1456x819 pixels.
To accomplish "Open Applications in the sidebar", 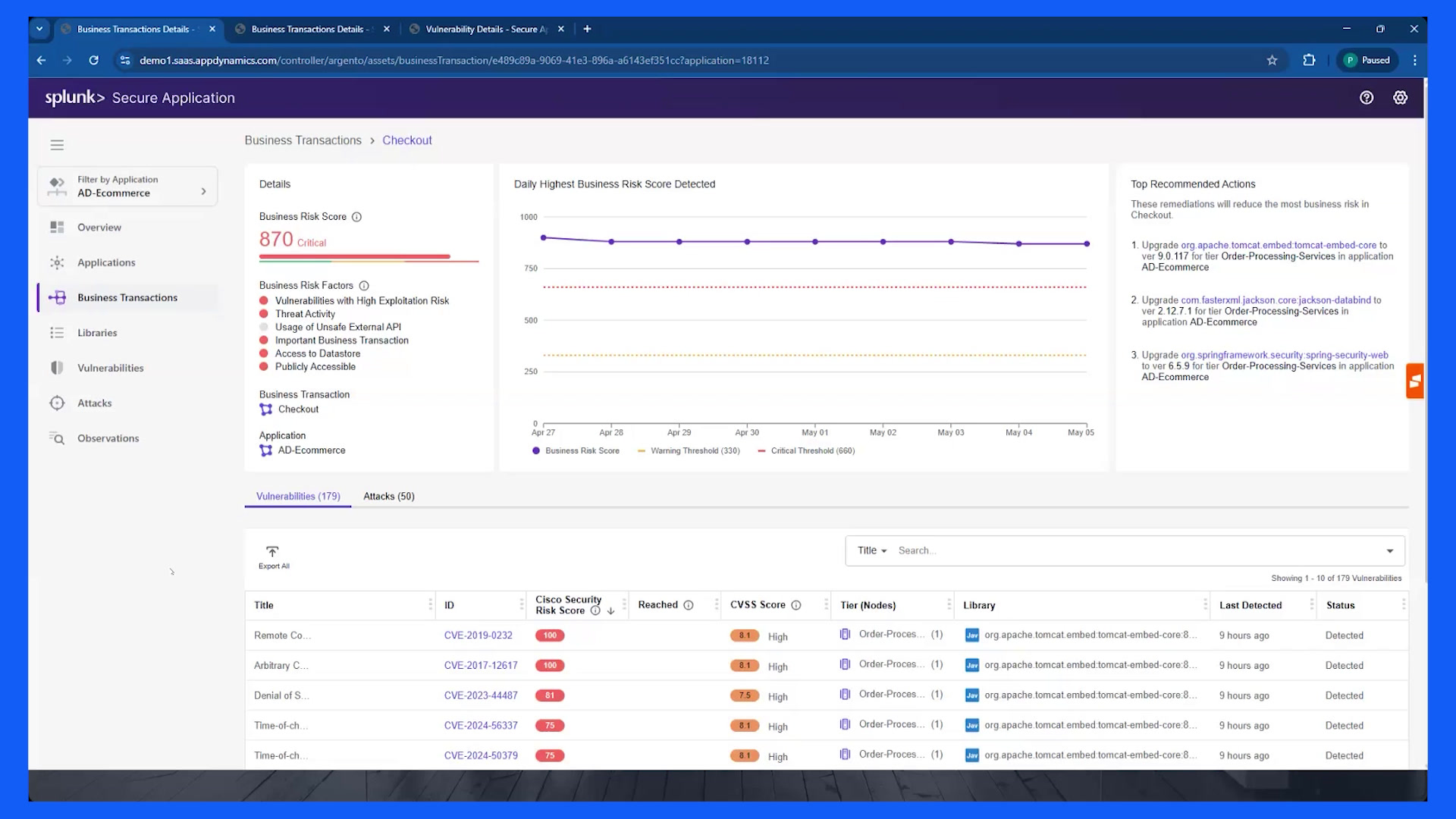I will [106, 262].
